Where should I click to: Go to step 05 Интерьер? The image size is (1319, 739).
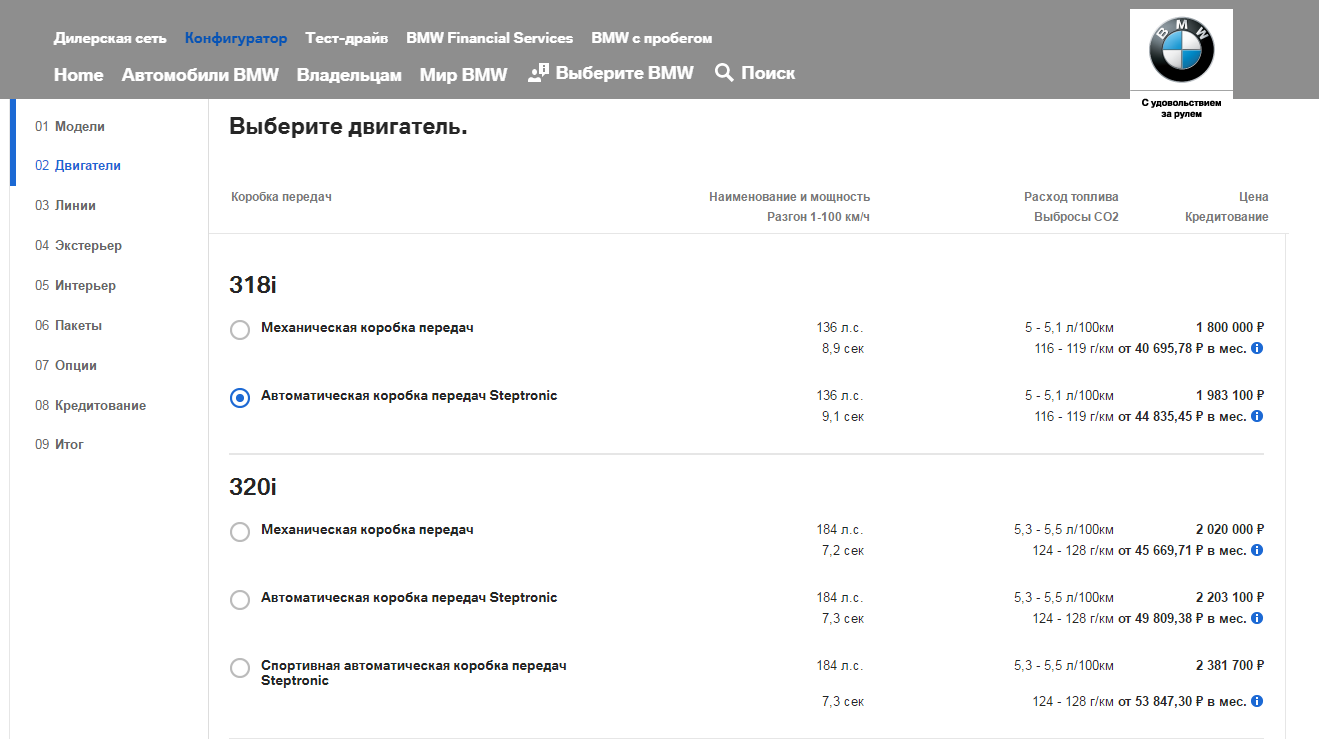76,286
